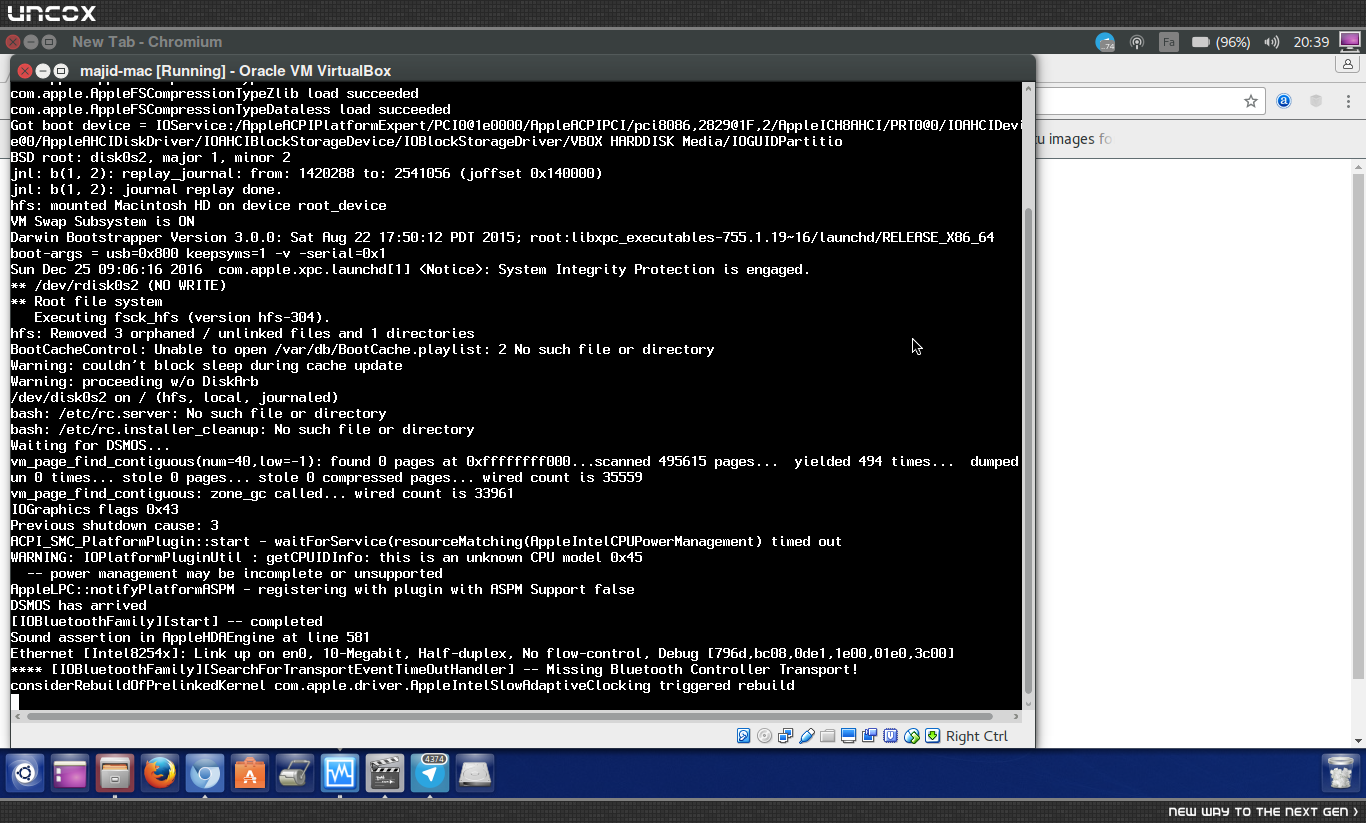
Task: Click the Chromium profile person button
Action: click(x=1349, y=64)
